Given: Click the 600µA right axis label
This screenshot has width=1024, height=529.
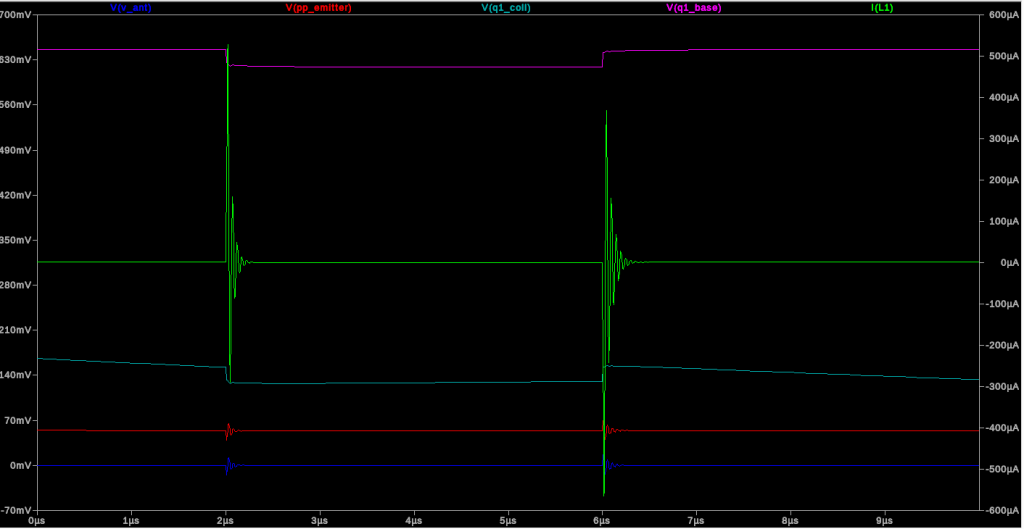Looking at the screenshot, I should pos(1003,14).
